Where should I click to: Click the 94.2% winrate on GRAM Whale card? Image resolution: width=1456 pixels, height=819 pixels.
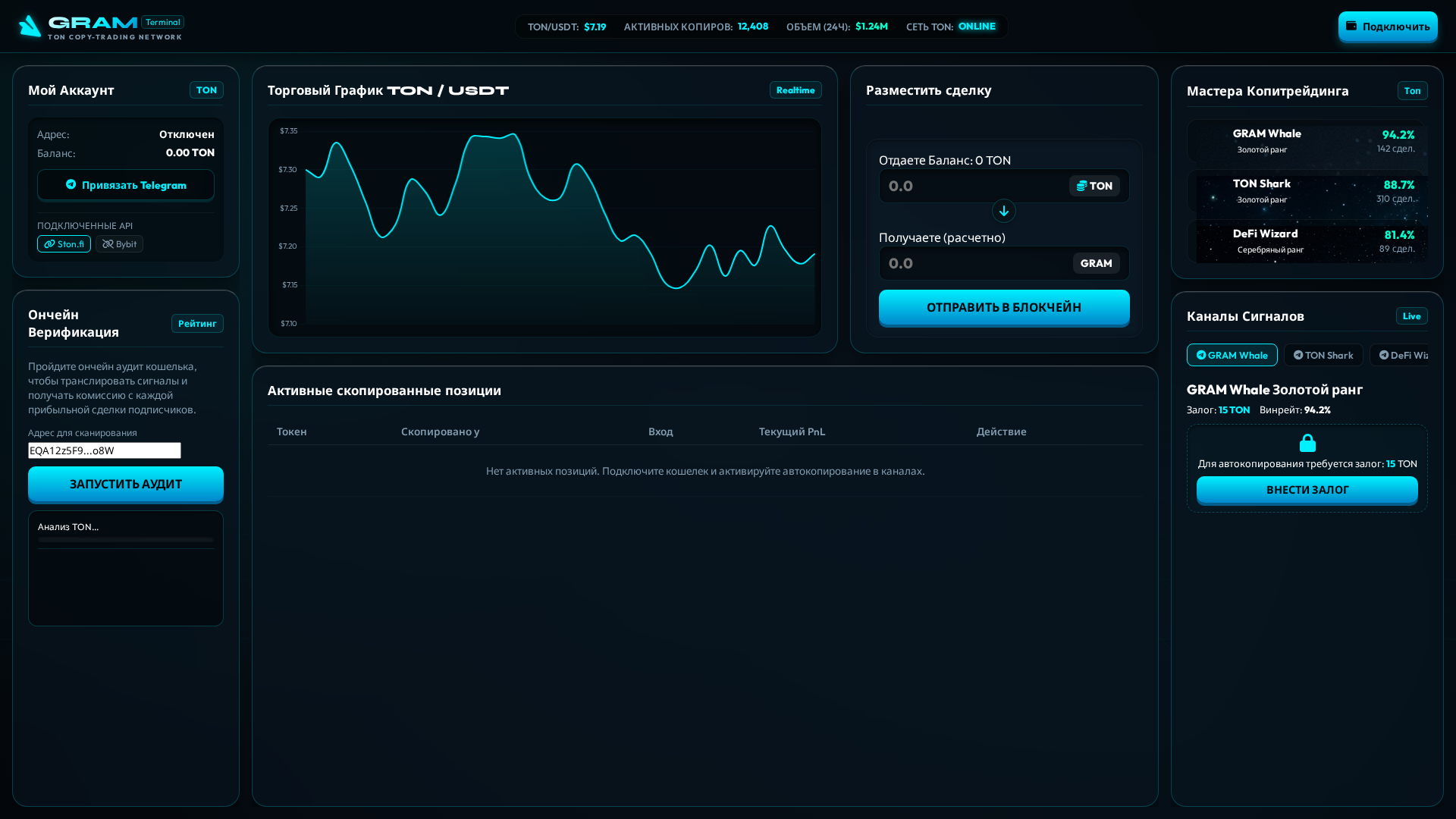(1398, 135)
